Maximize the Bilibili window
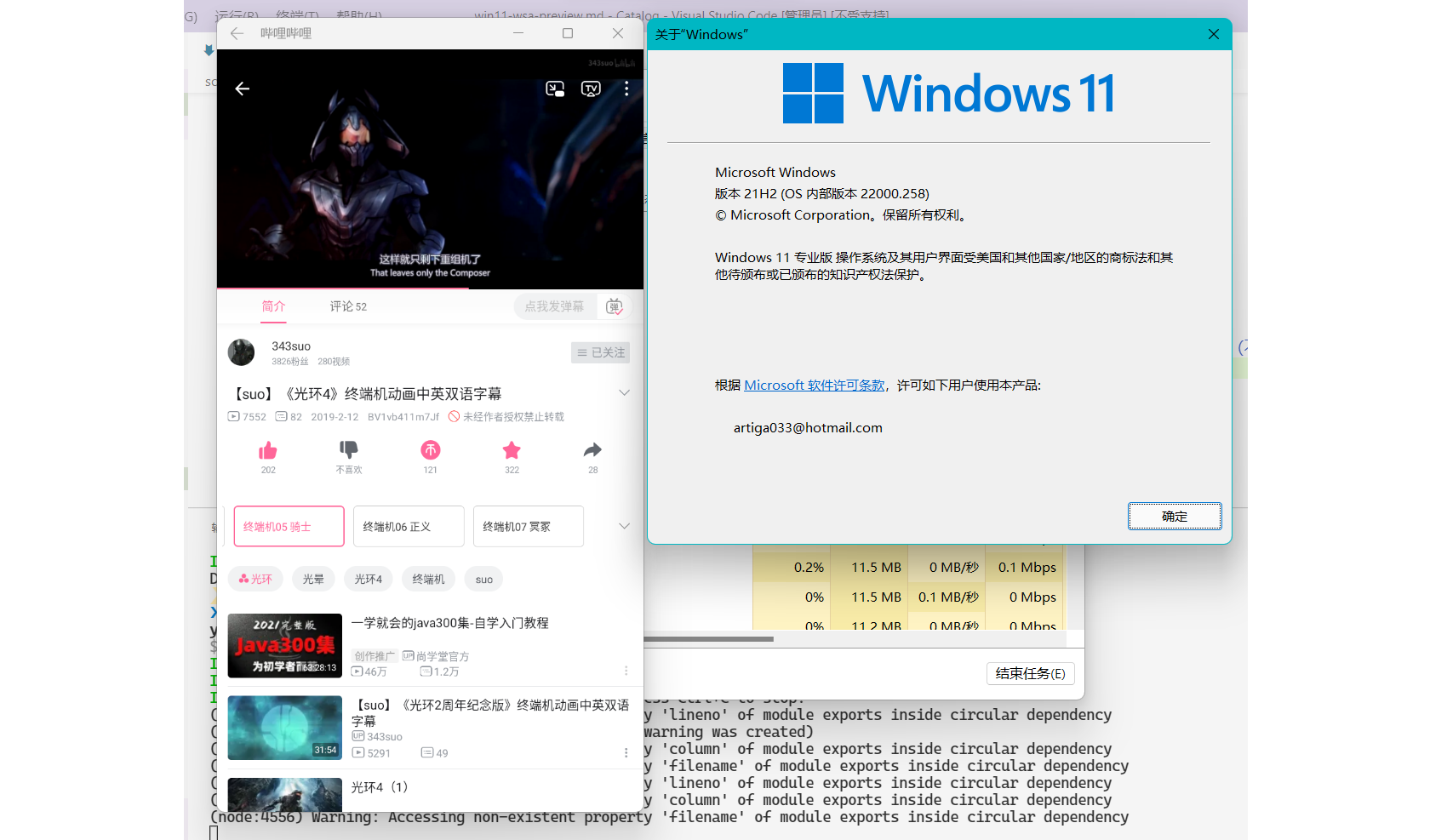1447x840 pixels. pos(568,33)
